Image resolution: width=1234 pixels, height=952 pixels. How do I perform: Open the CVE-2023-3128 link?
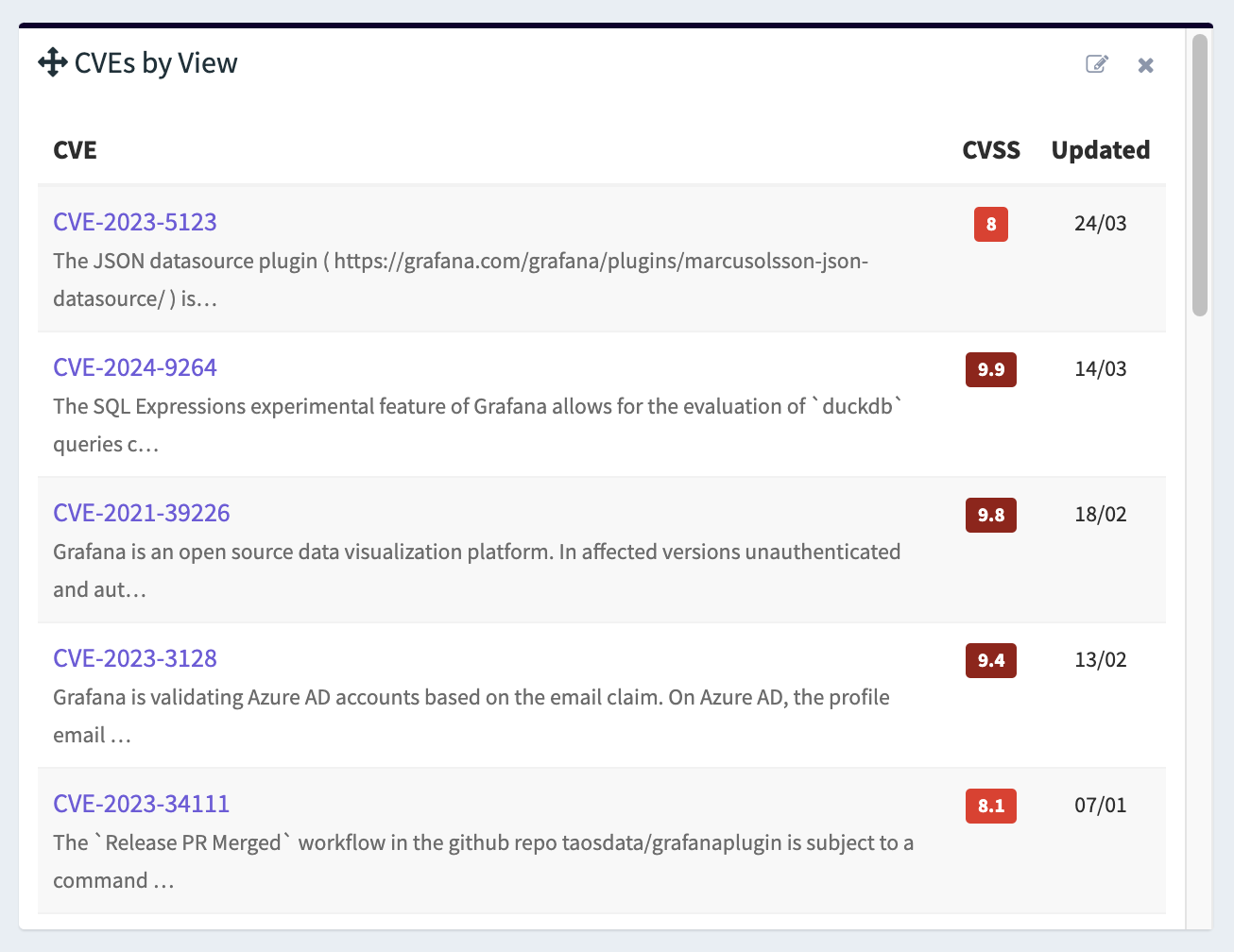[135, 658]
